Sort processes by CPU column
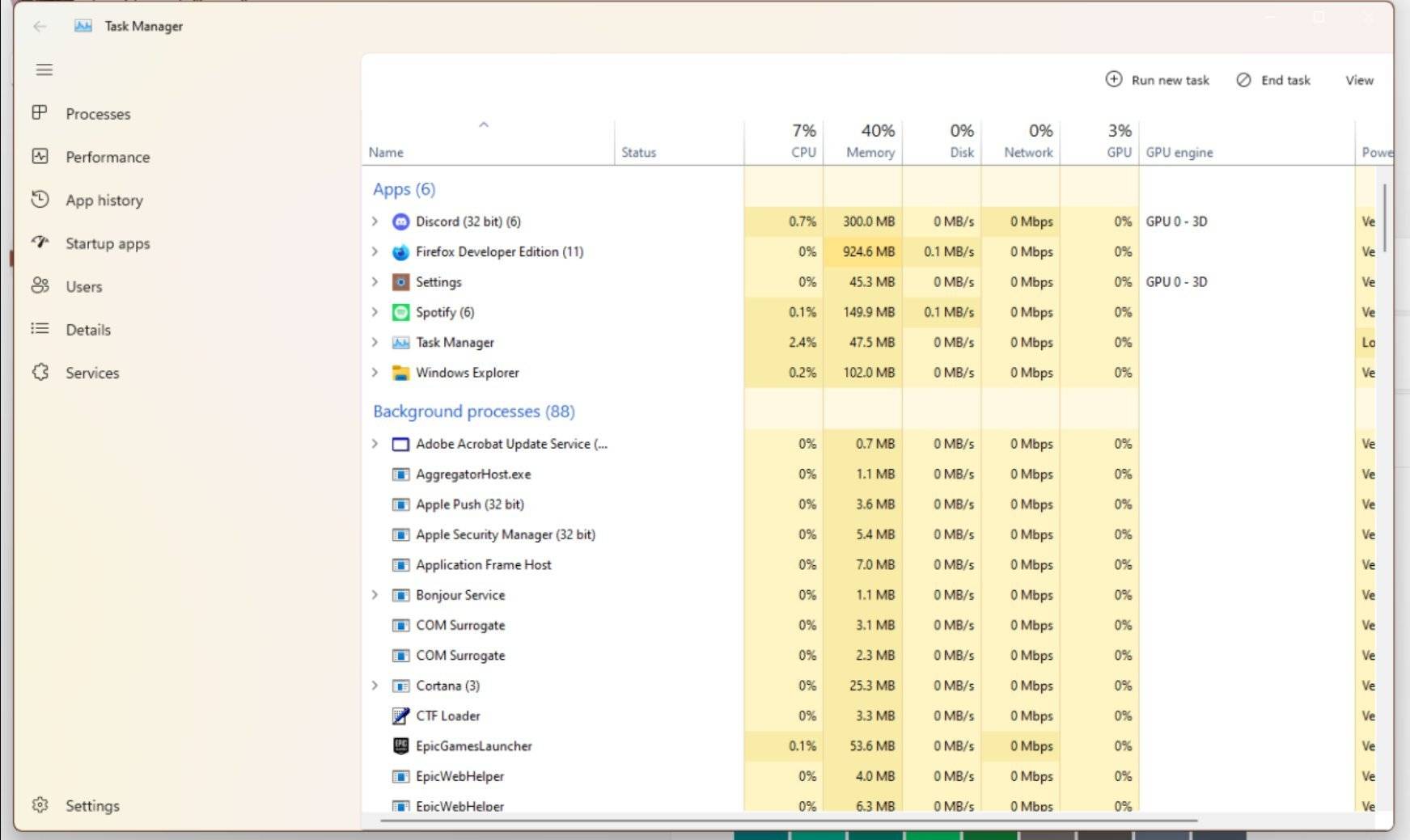1410x840 pixels. pos(784,141)
